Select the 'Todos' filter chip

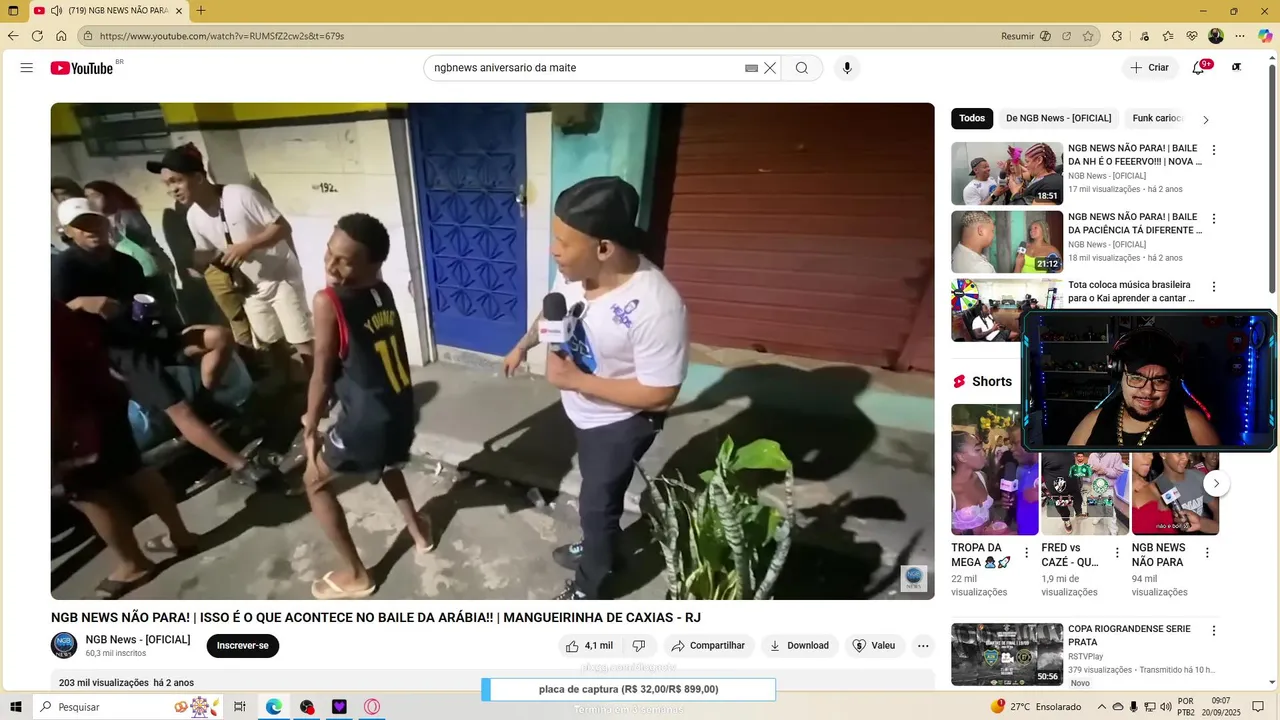coord(972,118)
